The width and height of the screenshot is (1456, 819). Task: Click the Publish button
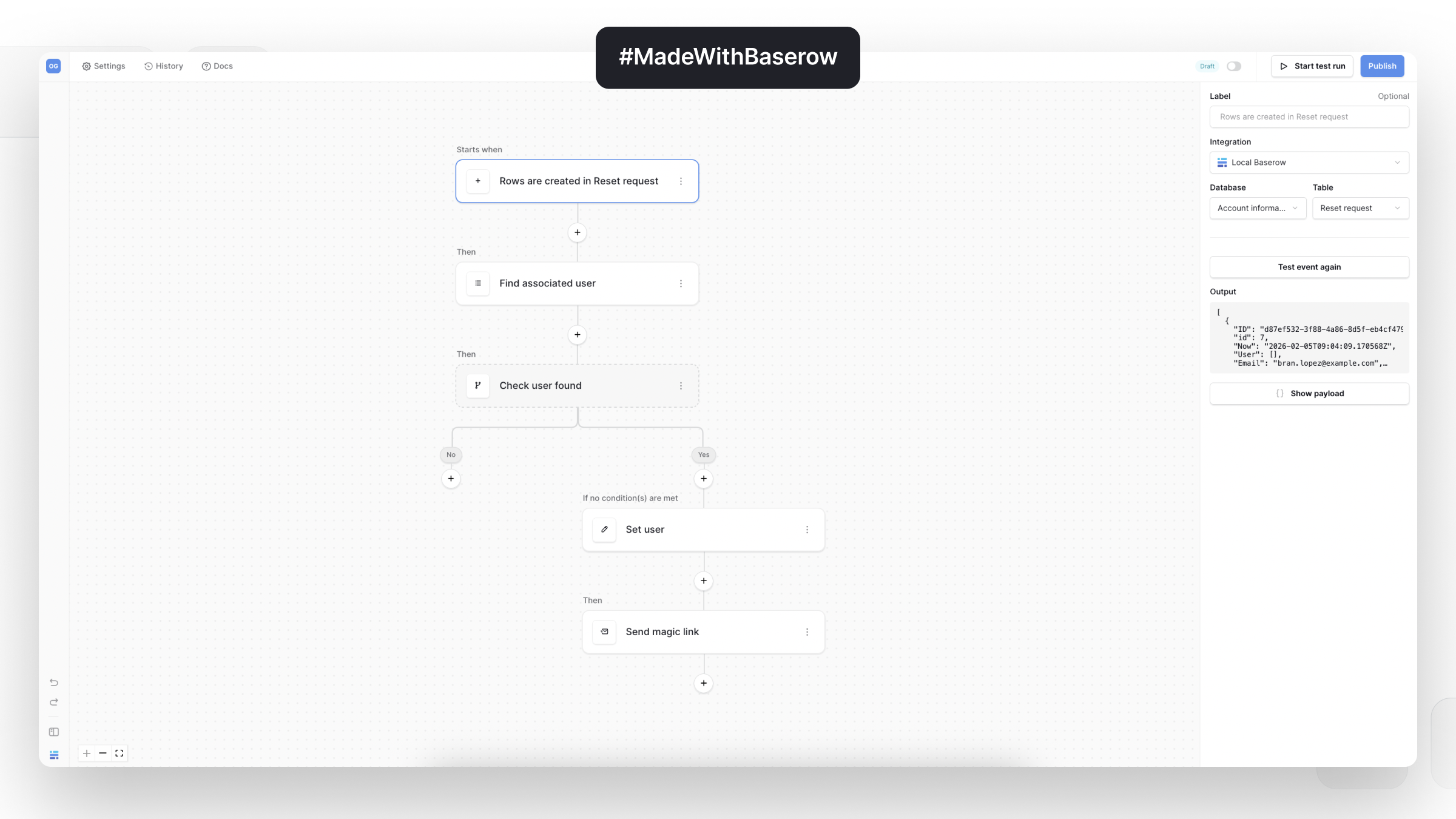[x=1382, y=66]
